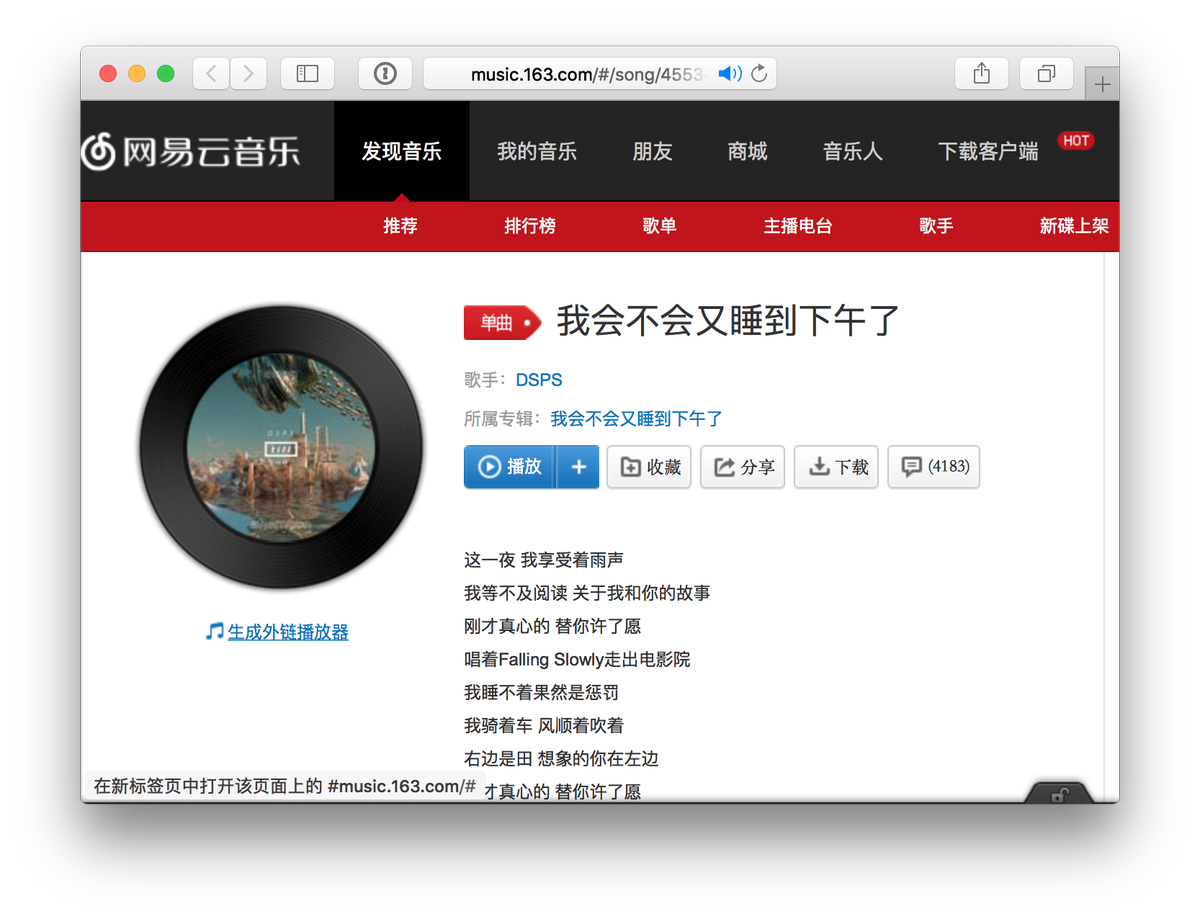Click the vinyl album cover image
1200x919 pixels.
pyautogui.click(x=281, y=447)
